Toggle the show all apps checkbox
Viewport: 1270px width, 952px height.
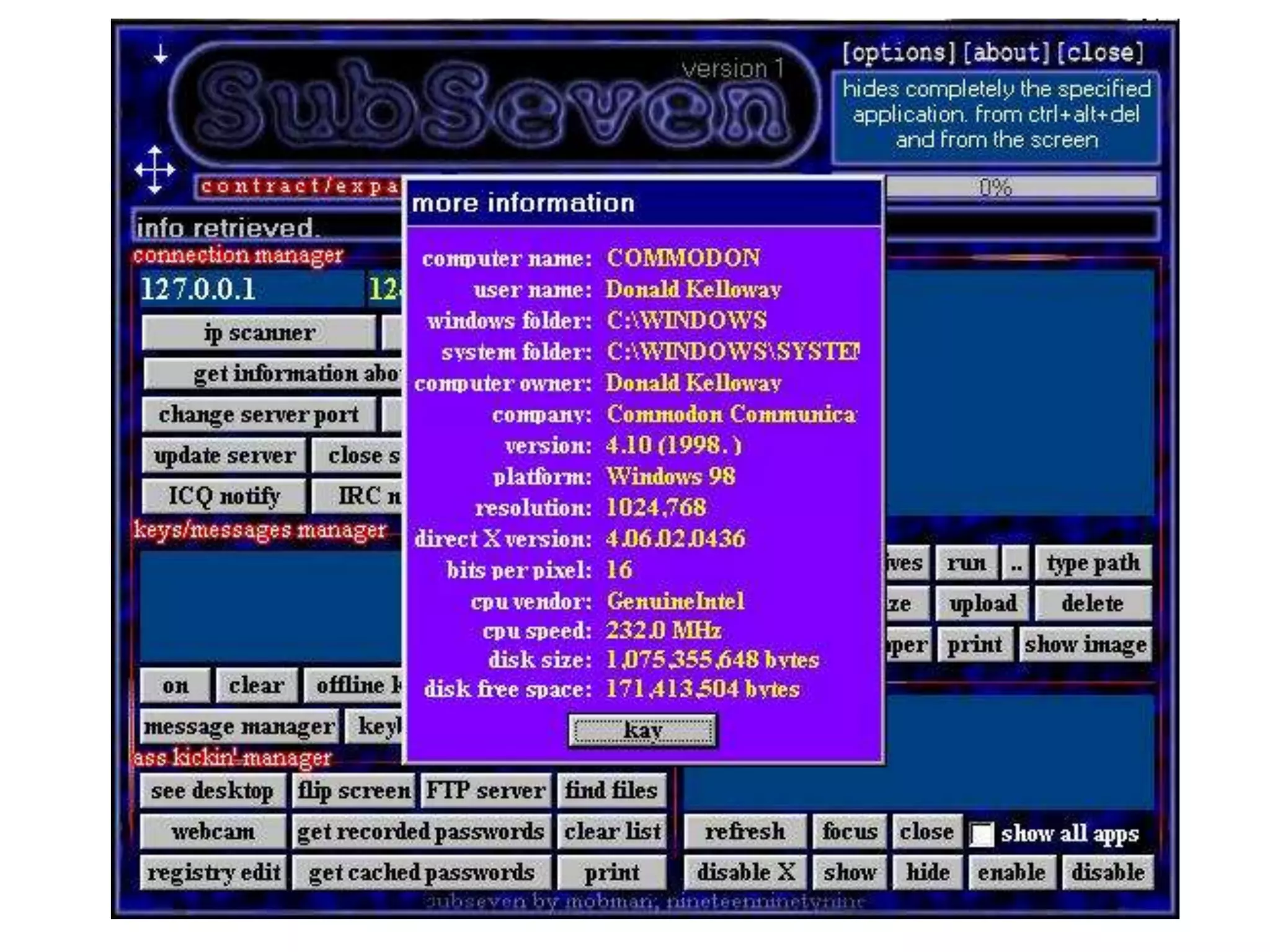point(982,834)
